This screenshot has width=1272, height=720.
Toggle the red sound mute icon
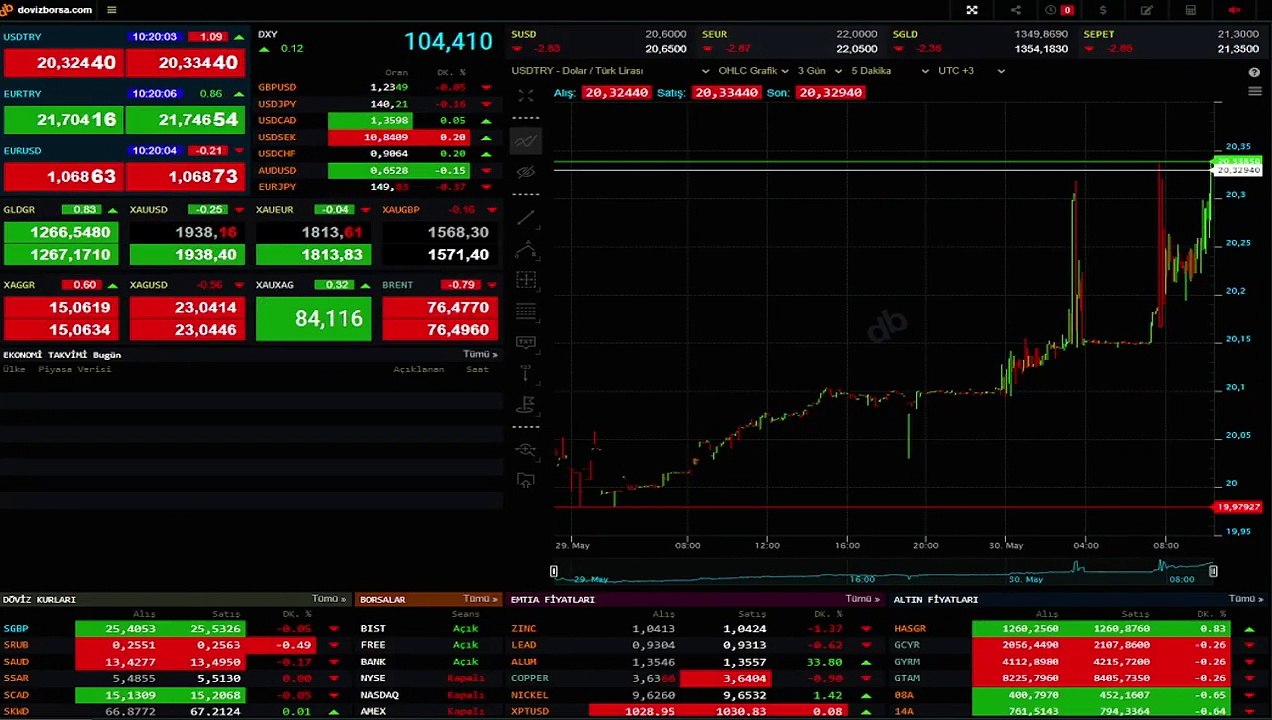[x=1234, y=10]
